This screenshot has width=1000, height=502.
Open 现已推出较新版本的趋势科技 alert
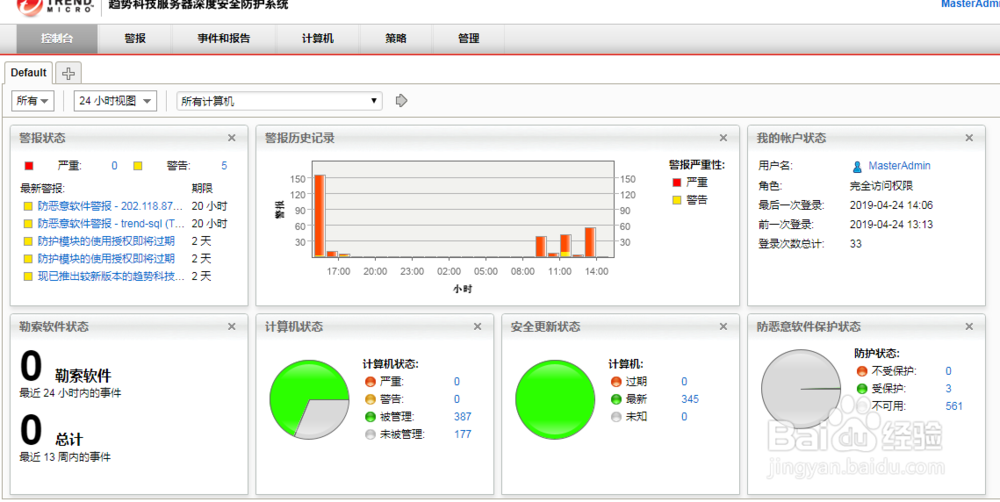111,276
